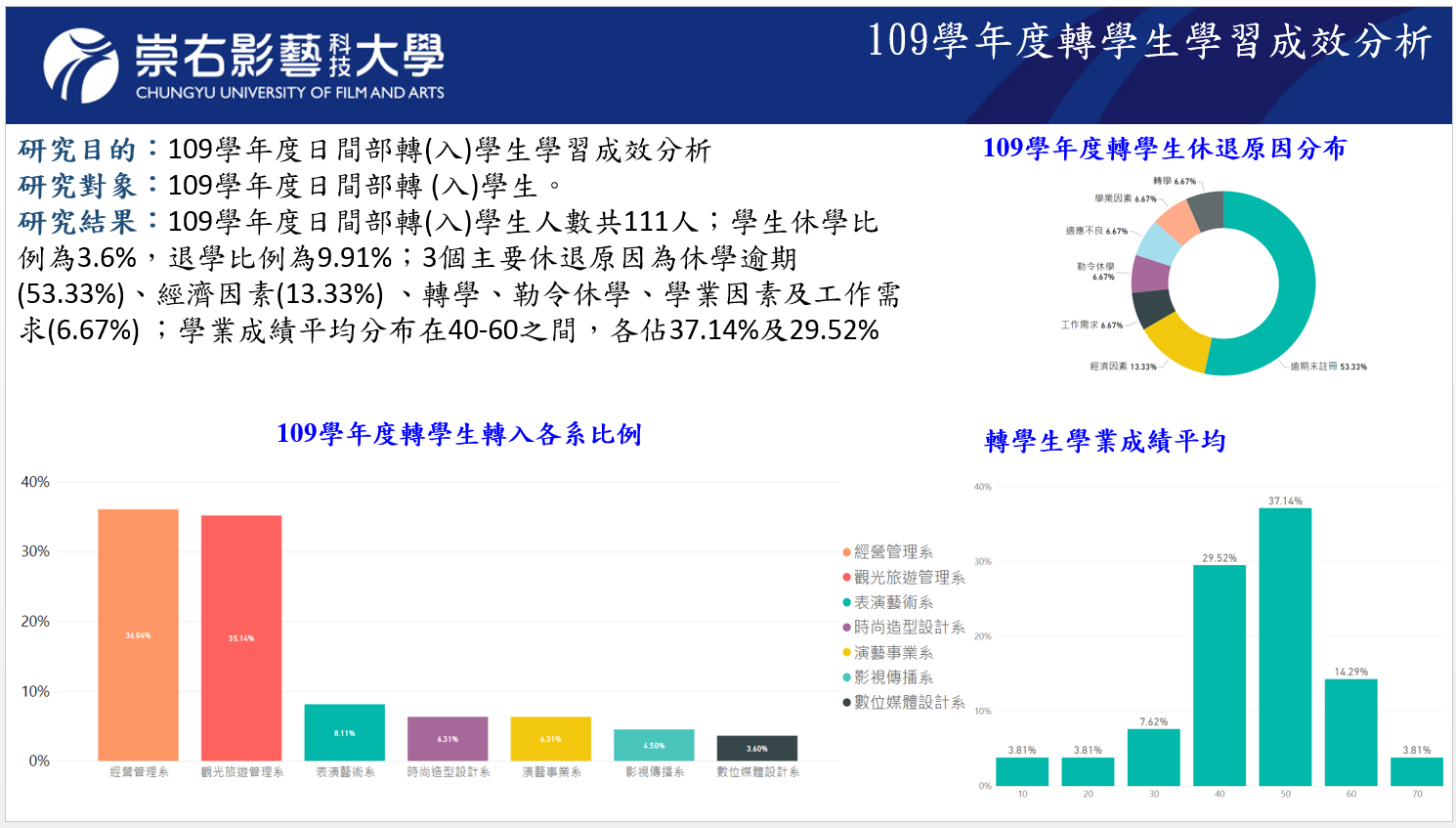Click the CHUNGYU UNIVERSITY OF FILM AND ARTS text
Viewport: 1456px width, 828px height.
click(x=290, y=93)
